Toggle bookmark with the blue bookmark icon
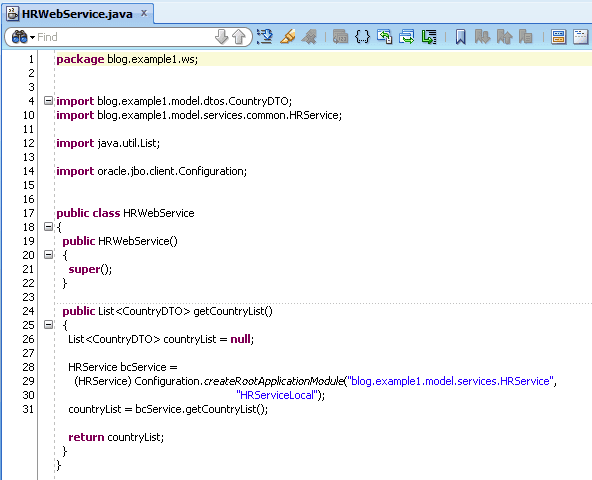The image size is (592, 480). coord(460,37)
